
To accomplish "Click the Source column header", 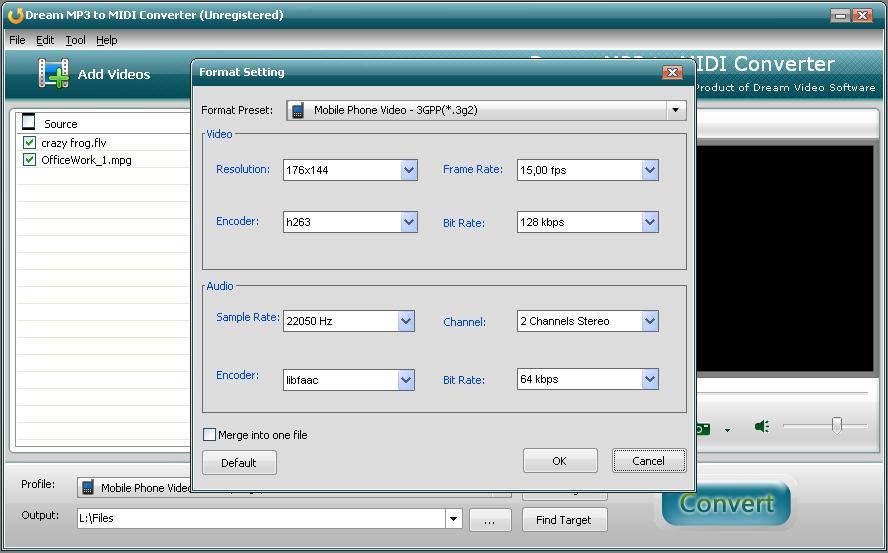I will point(105,122).
